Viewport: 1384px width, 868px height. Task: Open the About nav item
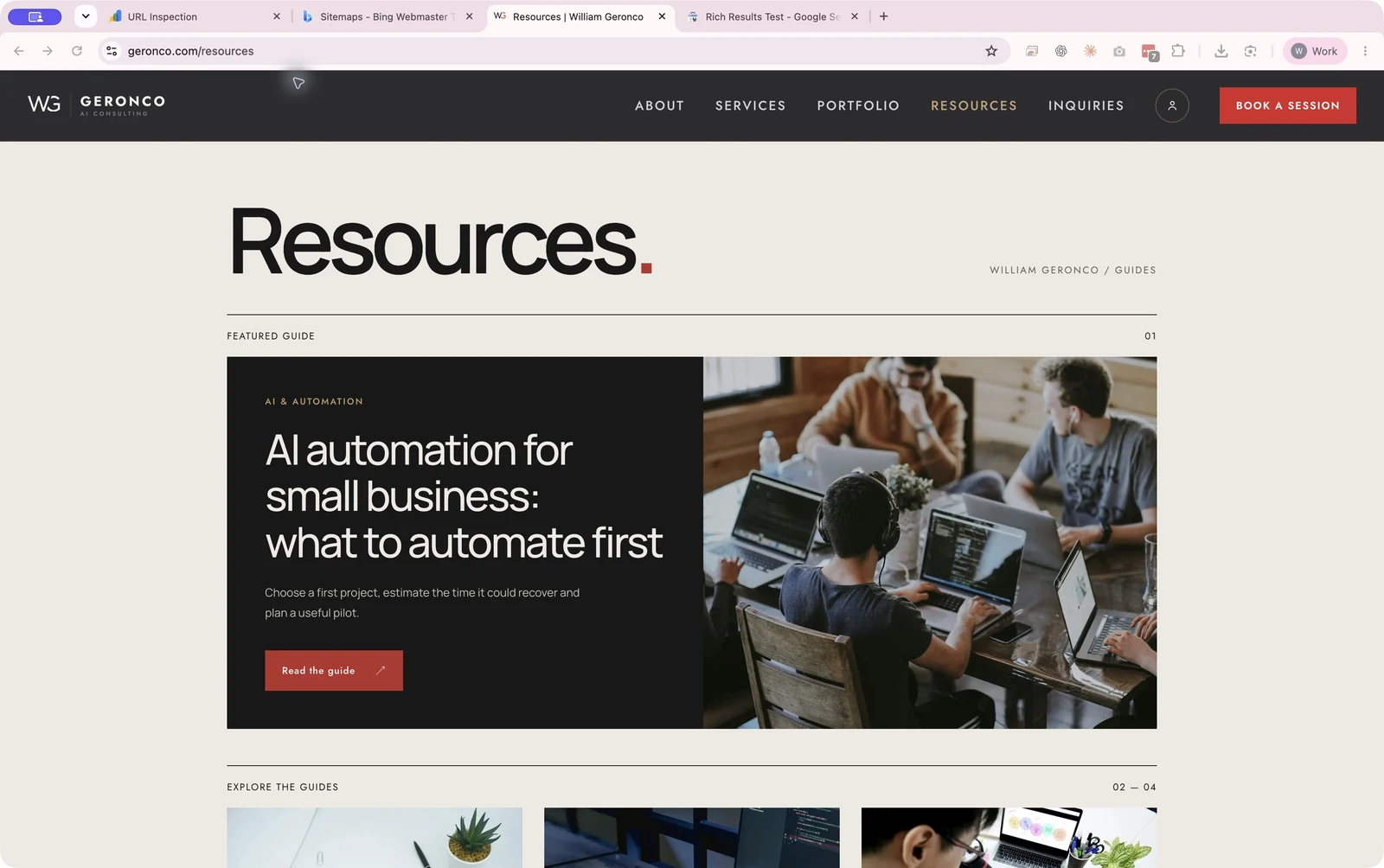pyautogui.click(x=659, y=105)
